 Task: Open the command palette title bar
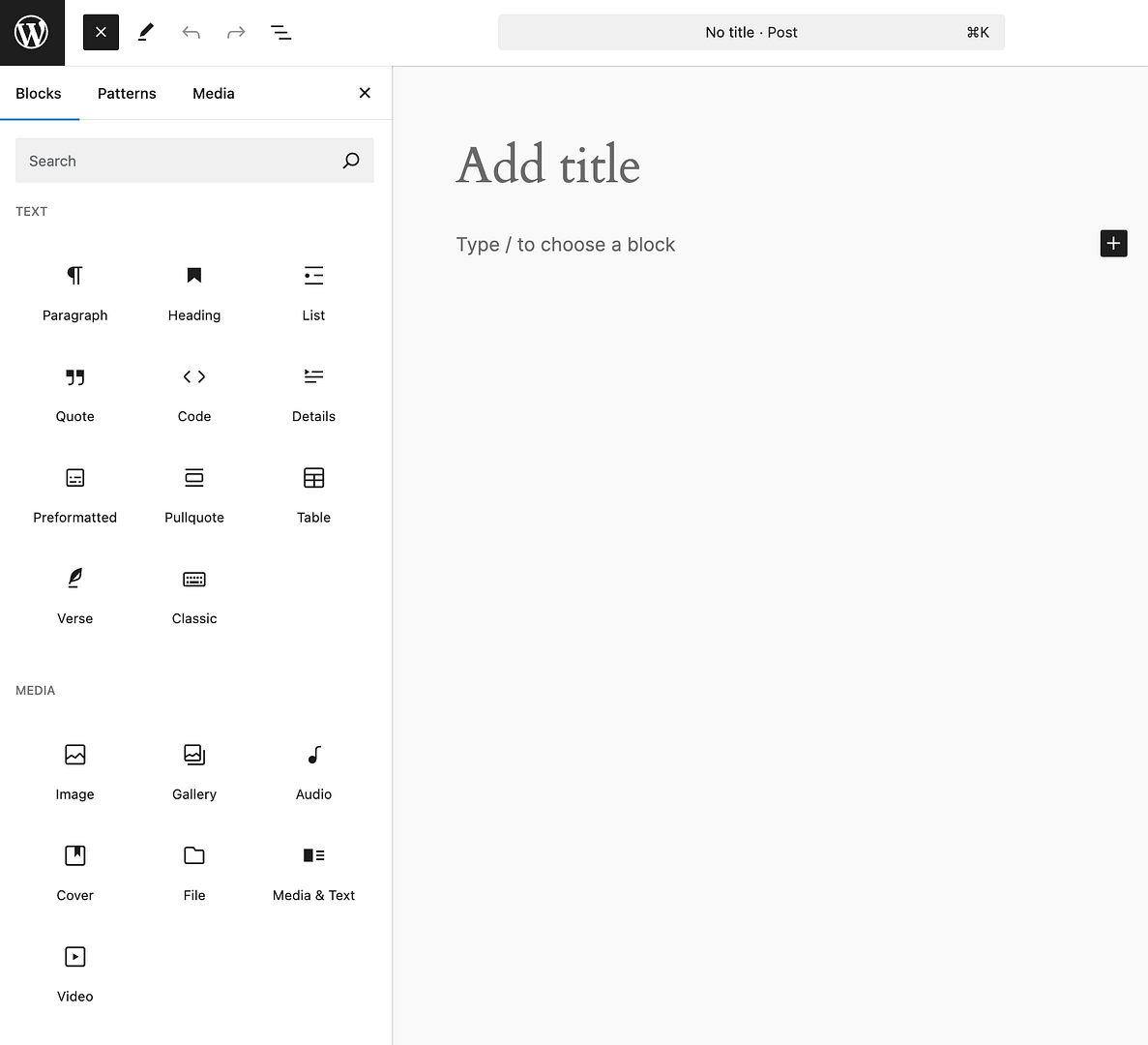751,32
